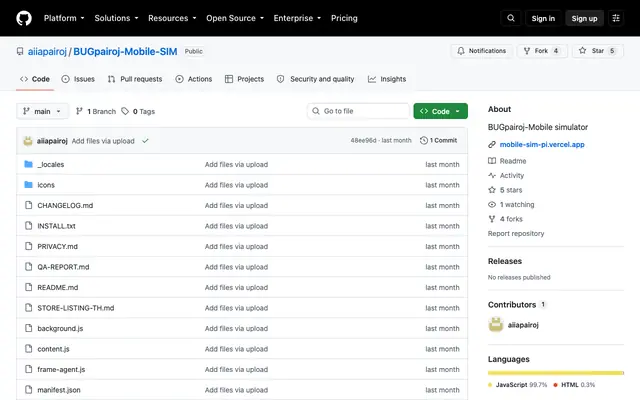Click the fork icon on Fork button
640x400 pixels.
[527, 51]
